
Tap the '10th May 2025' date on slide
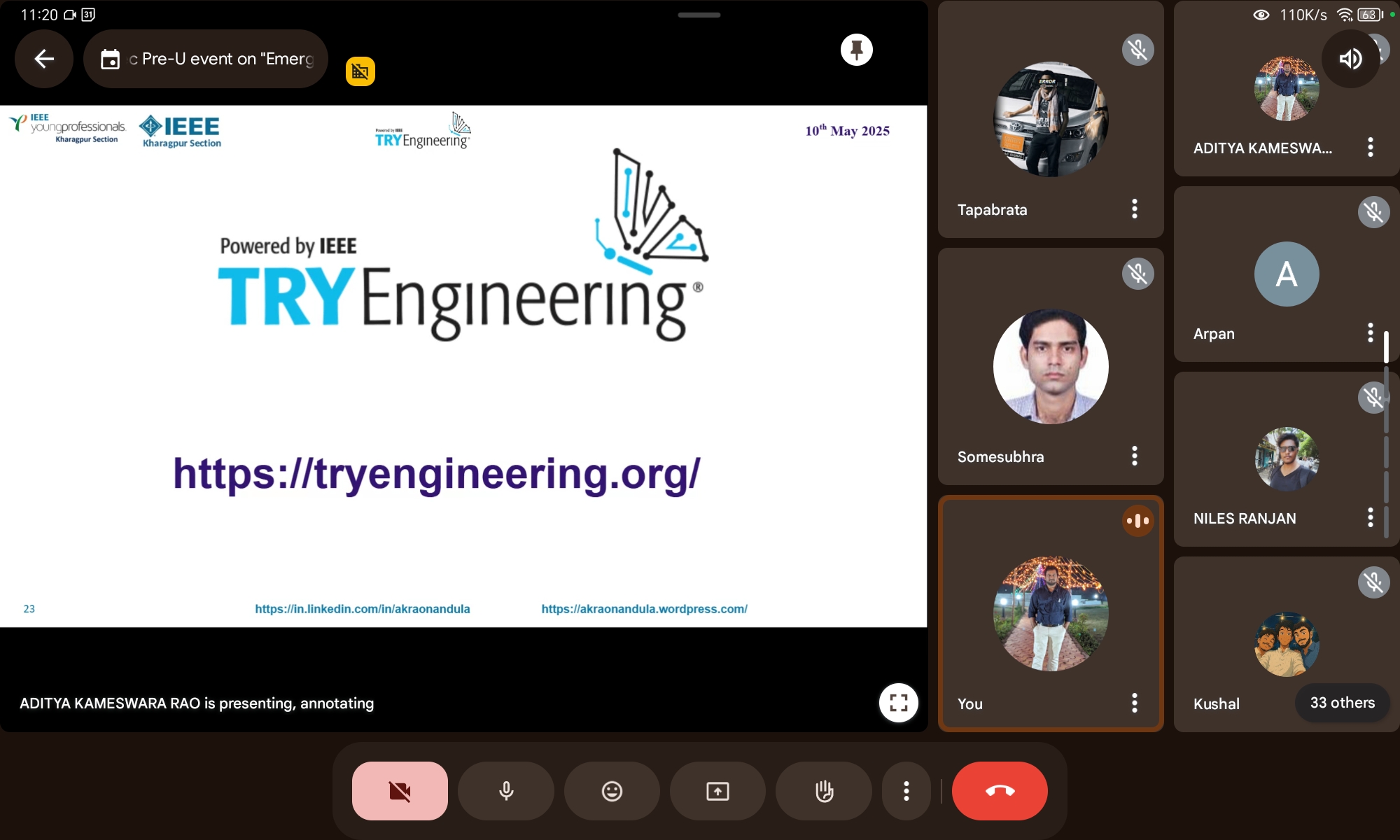[847, 130]
